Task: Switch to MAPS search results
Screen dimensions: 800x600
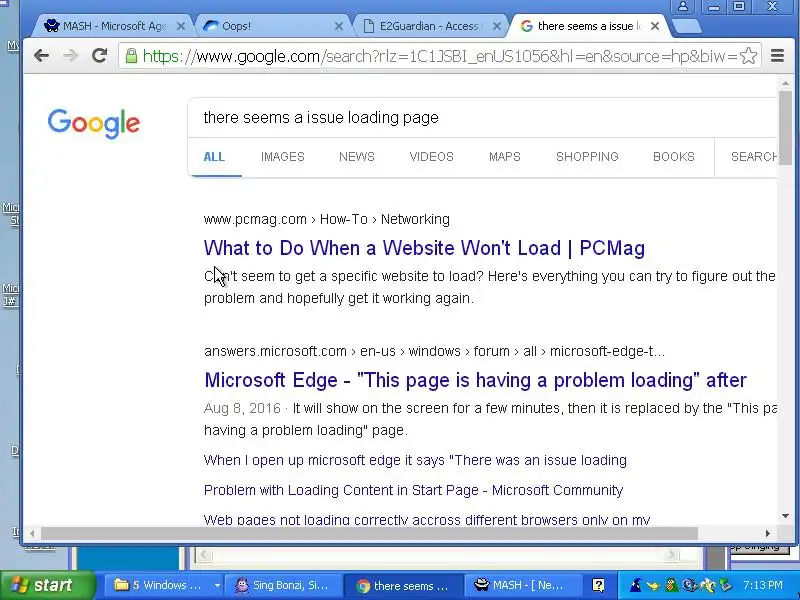Action: point(505,157)
